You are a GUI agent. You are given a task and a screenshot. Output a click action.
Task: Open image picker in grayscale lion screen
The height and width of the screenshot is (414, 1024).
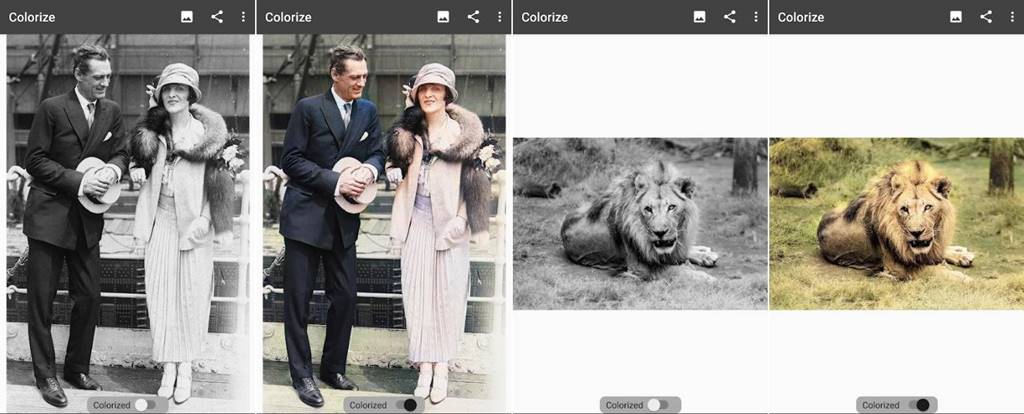[699, 17]
